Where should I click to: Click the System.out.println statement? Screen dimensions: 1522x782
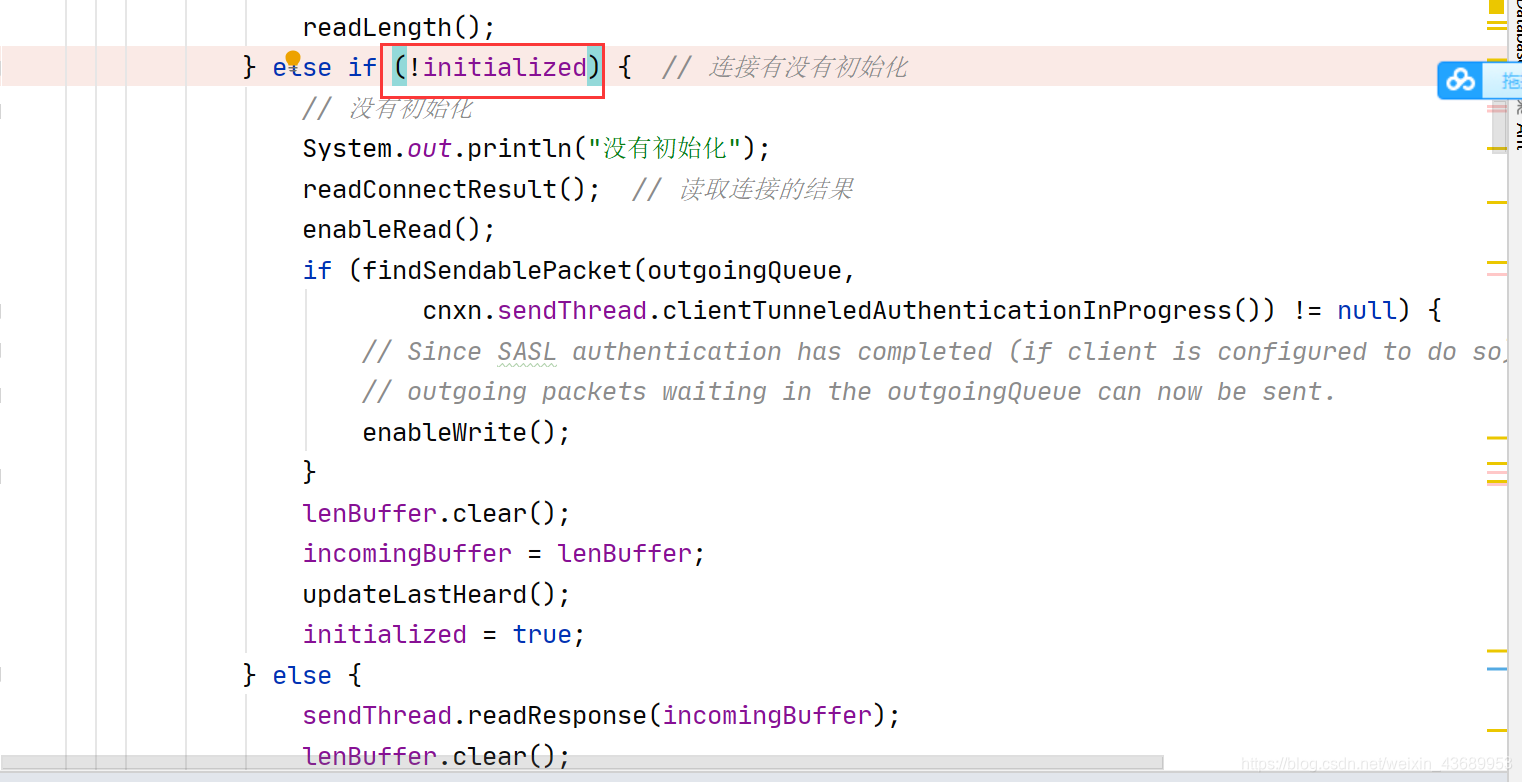pos(537,149)
